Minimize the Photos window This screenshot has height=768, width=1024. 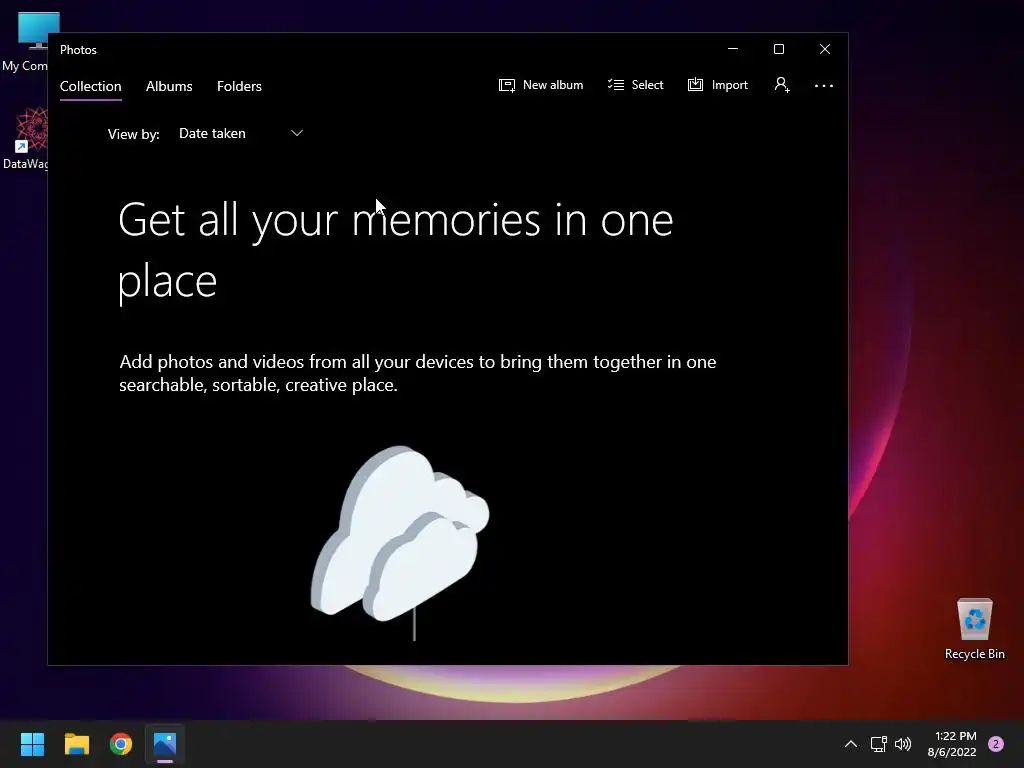pyautogui.click(x=733, y=49)
